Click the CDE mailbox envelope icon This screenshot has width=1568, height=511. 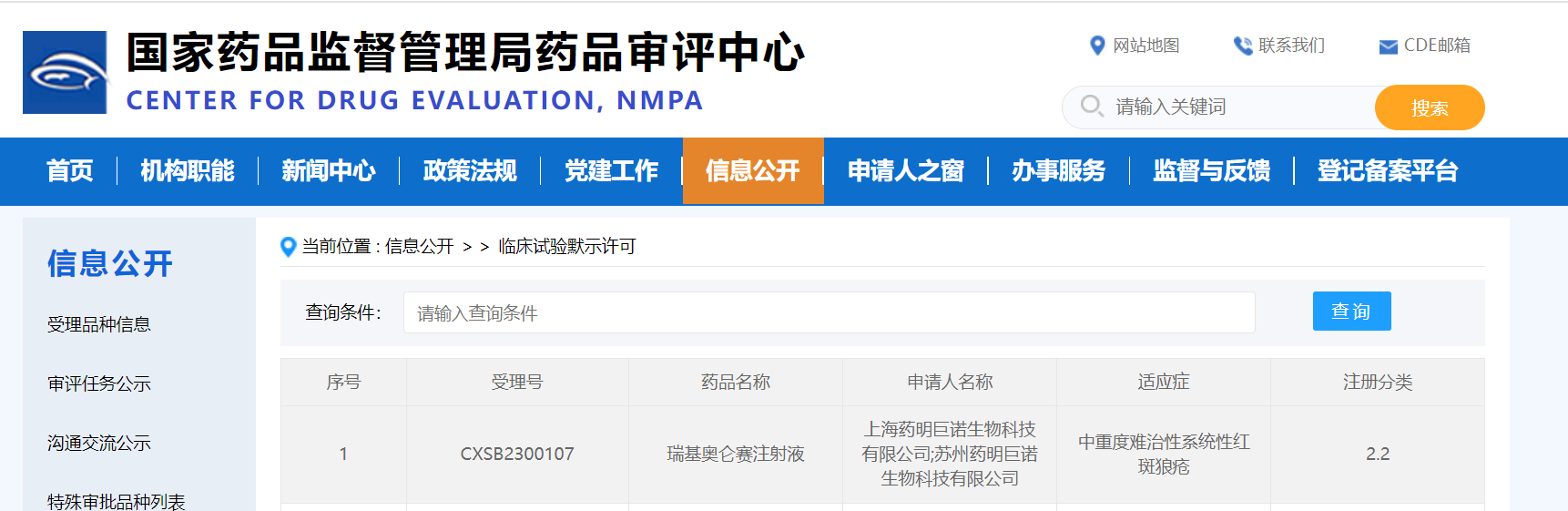pos(1389,46)
